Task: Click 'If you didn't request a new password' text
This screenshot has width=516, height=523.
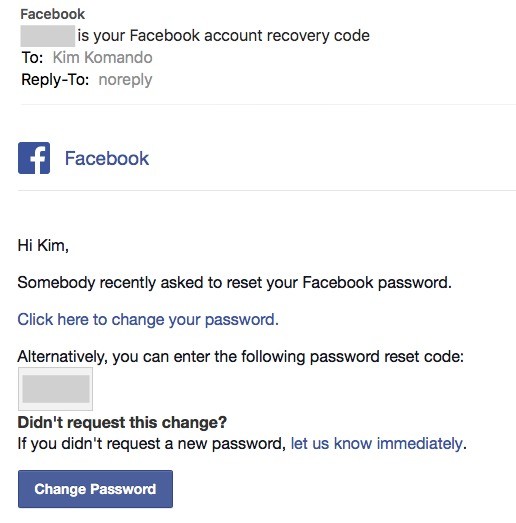Action: point(152,444)
